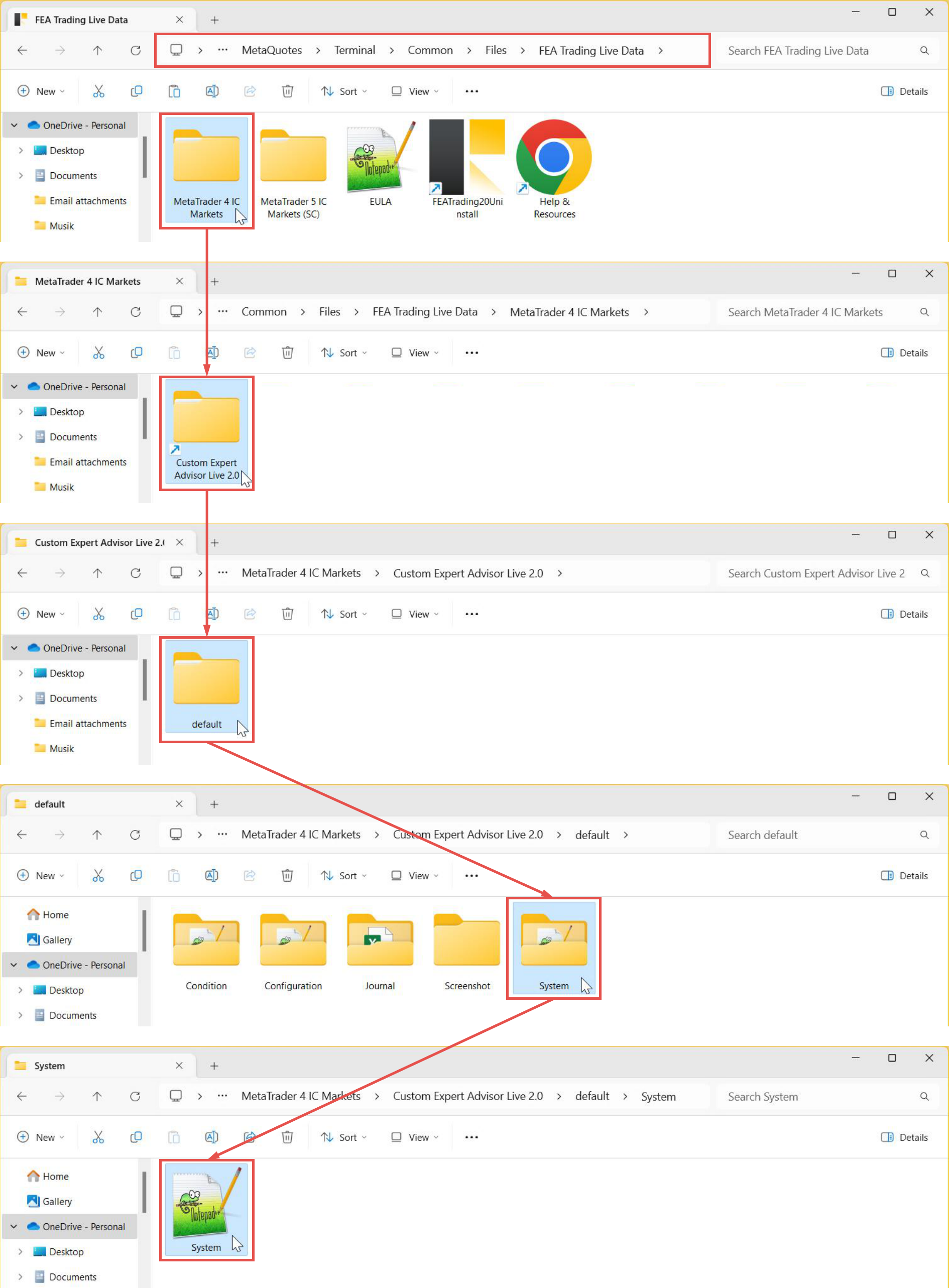Toggle Details pane in FEA Trading window
This screenshot has width=949, height=1288.
point(905,91)
